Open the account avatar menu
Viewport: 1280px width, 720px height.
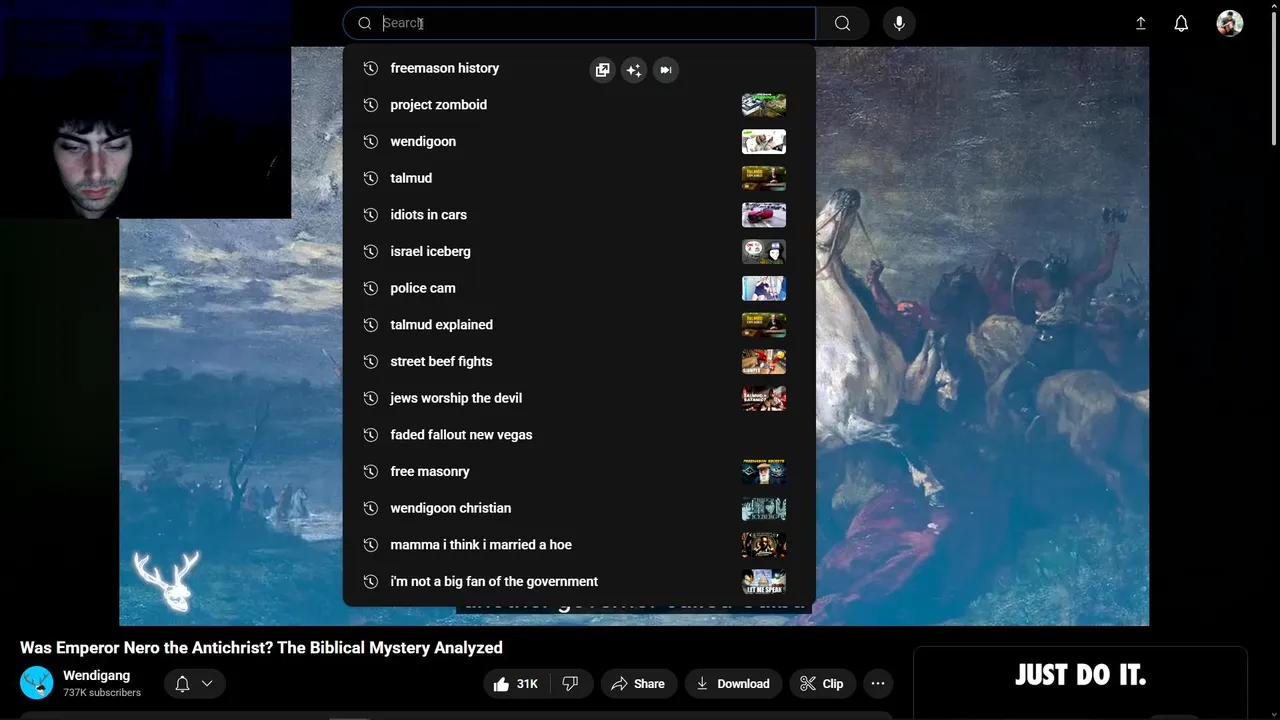pyautogui.click(x=1230, y=23)
